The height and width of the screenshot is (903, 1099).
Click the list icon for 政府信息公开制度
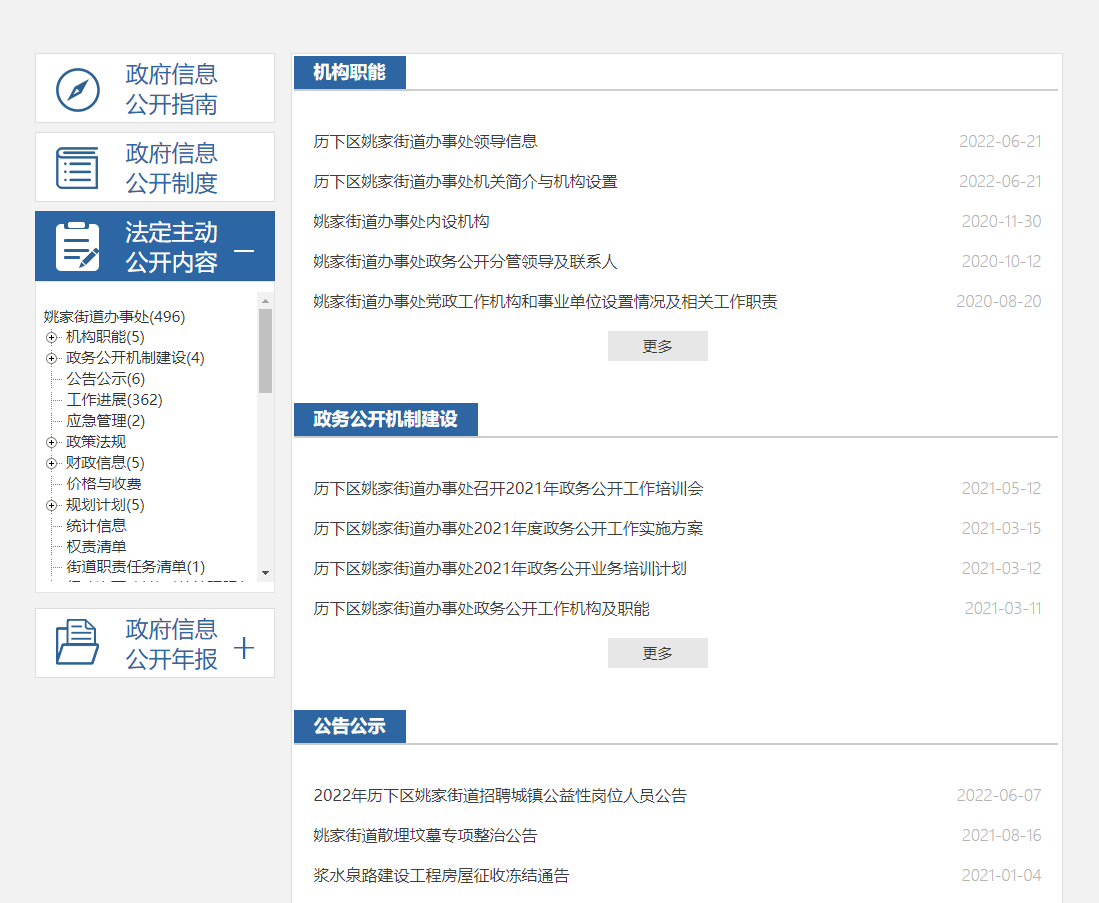[78, 168]
